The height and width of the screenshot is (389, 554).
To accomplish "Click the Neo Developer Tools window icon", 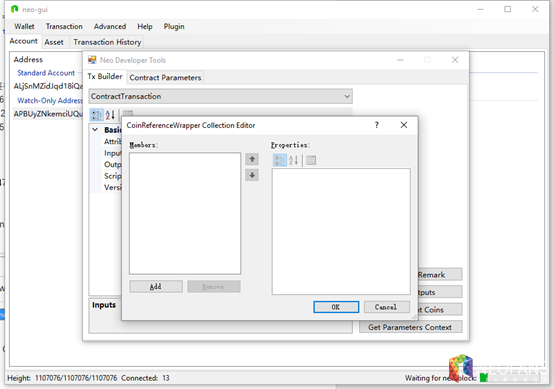I will point(92,60).
